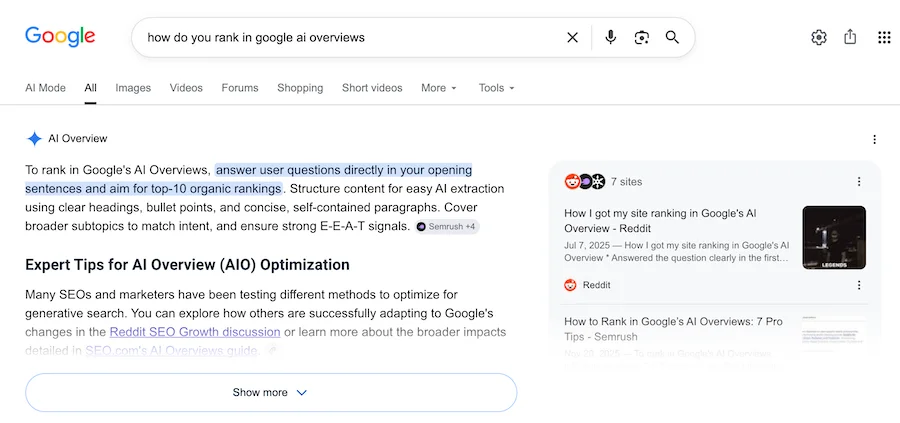Click the Google logo
This screenshot has height=423, width=900.
[x=60, y=37]
